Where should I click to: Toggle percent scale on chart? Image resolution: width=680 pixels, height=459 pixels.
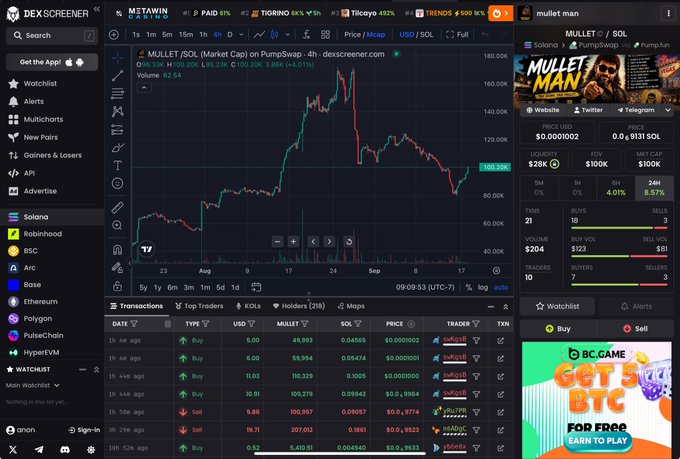(x=468, y=287)
